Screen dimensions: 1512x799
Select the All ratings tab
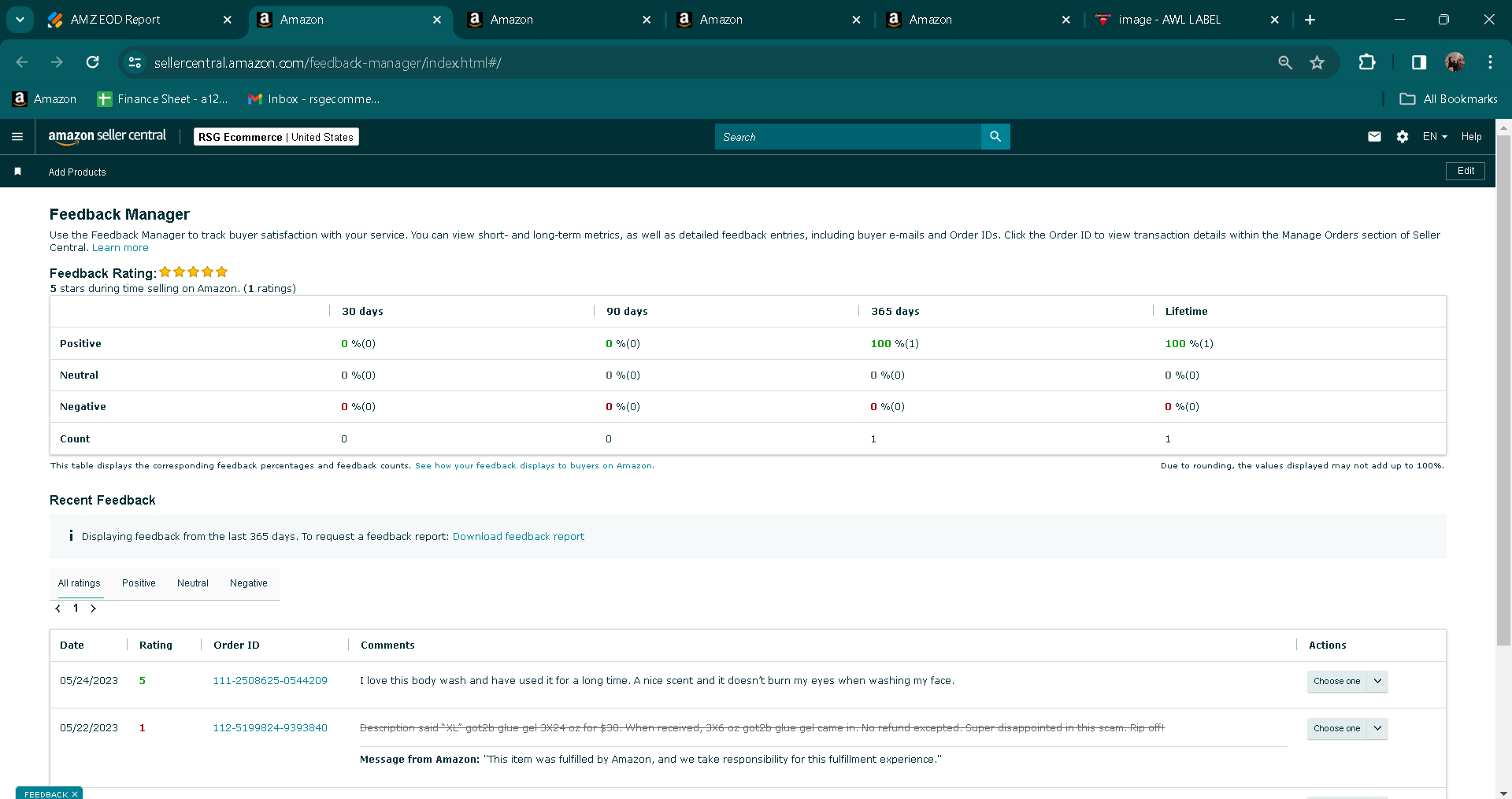[80, 583]
